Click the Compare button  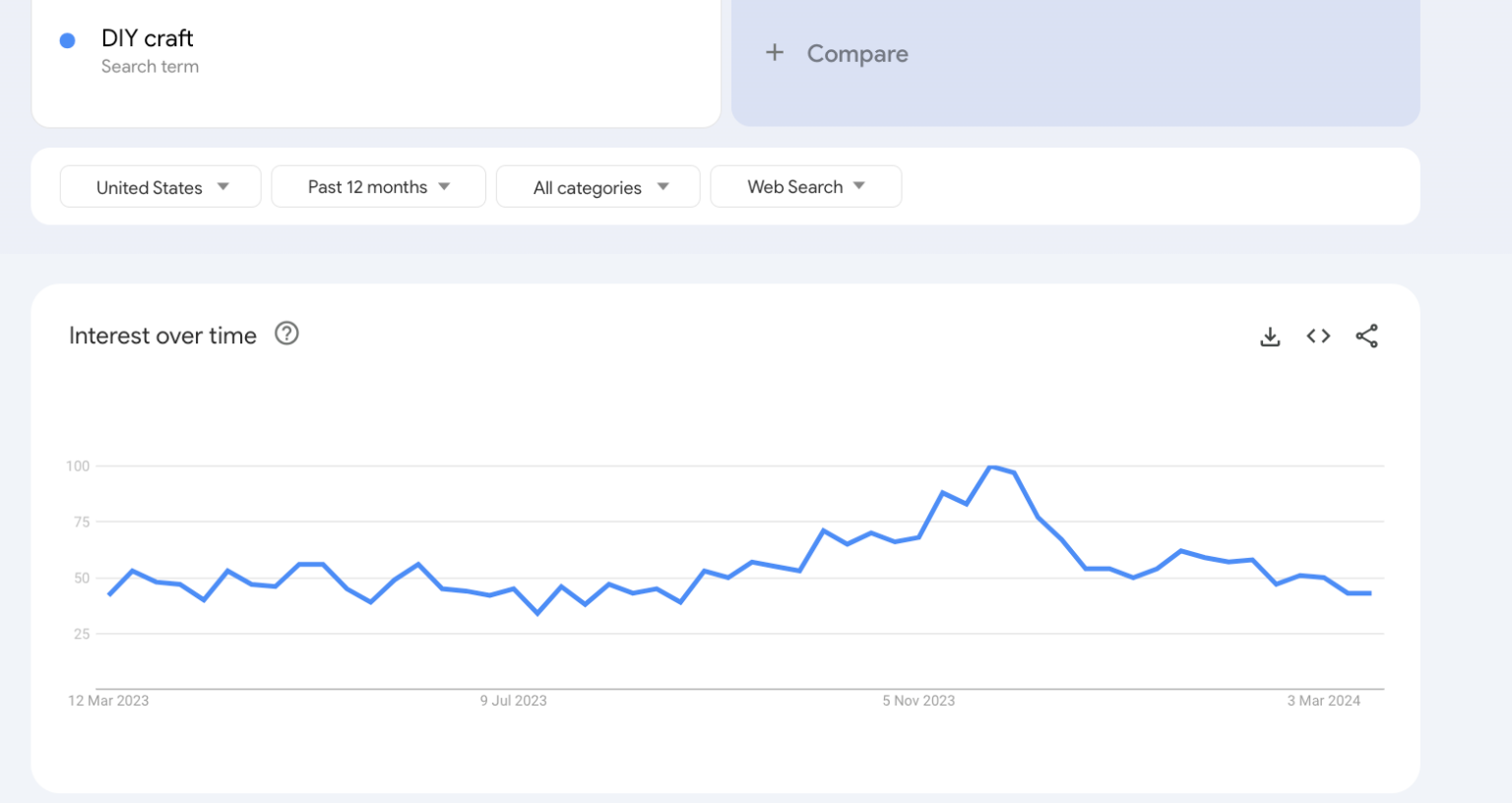pyautogui.click(x=856, y=53)
